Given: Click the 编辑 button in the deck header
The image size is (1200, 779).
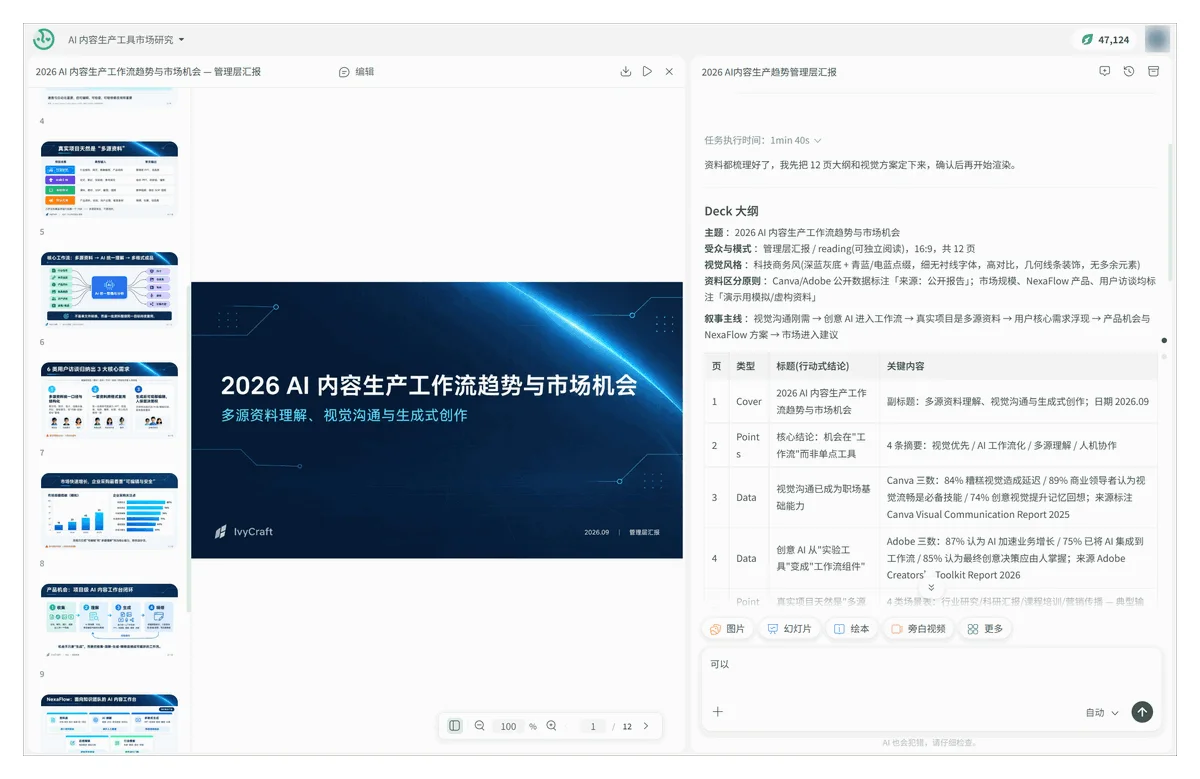Looking at the screenshot, I should click(x=357, y=72).
